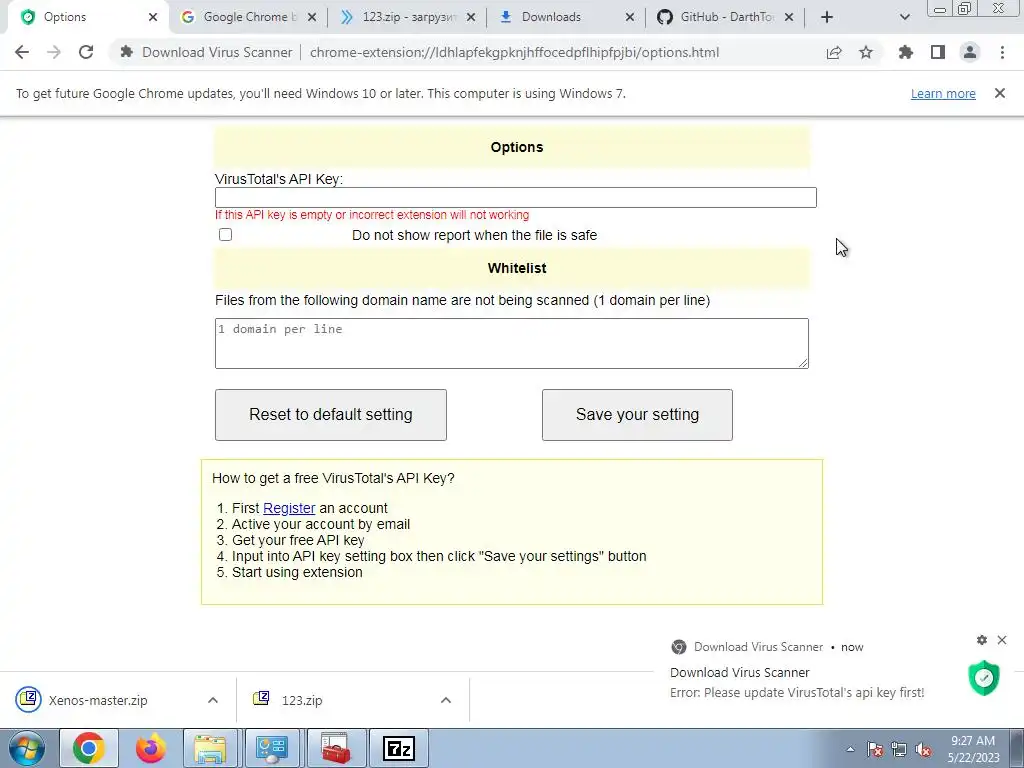Click Reset to default setting button
1024x768 pixels.
coord(331,415)
